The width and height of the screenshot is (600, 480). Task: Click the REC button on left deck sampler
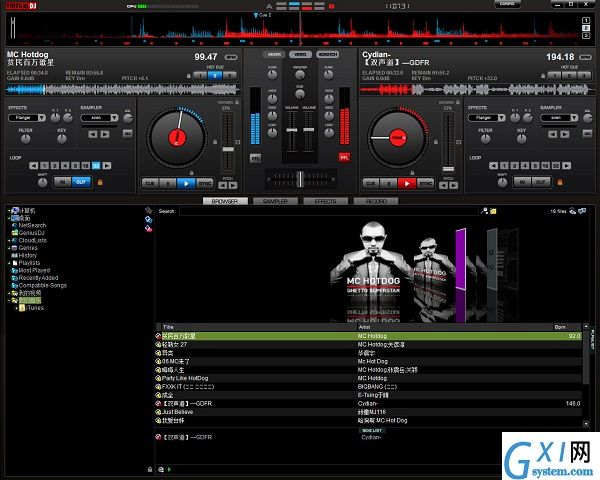[128, 134]
